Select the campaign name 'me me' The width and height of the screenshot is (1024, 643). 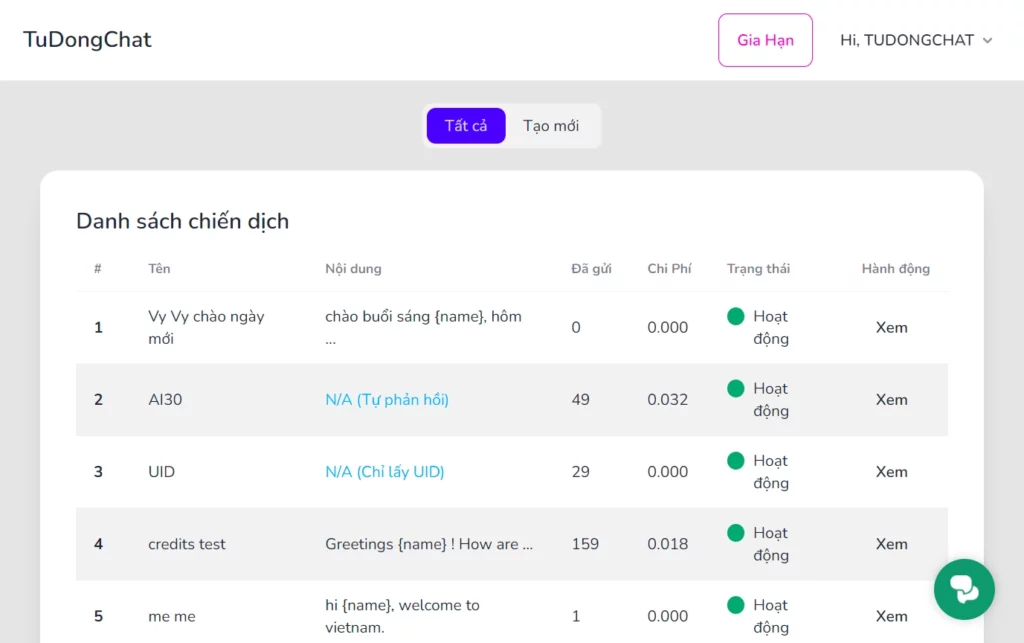172,616
